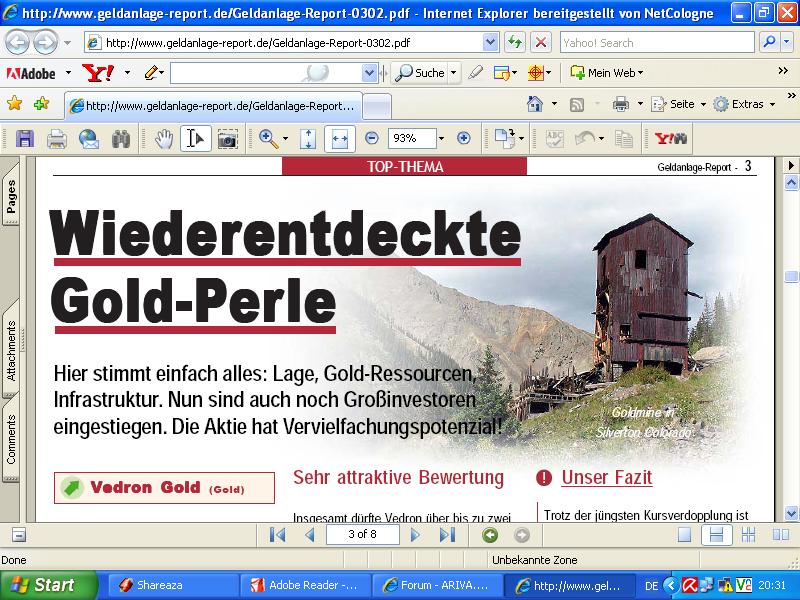Click the vertical scrollbar down arrow
Image resolution: width=800 pixels, height=600 pixels.
tap(791, 513)
